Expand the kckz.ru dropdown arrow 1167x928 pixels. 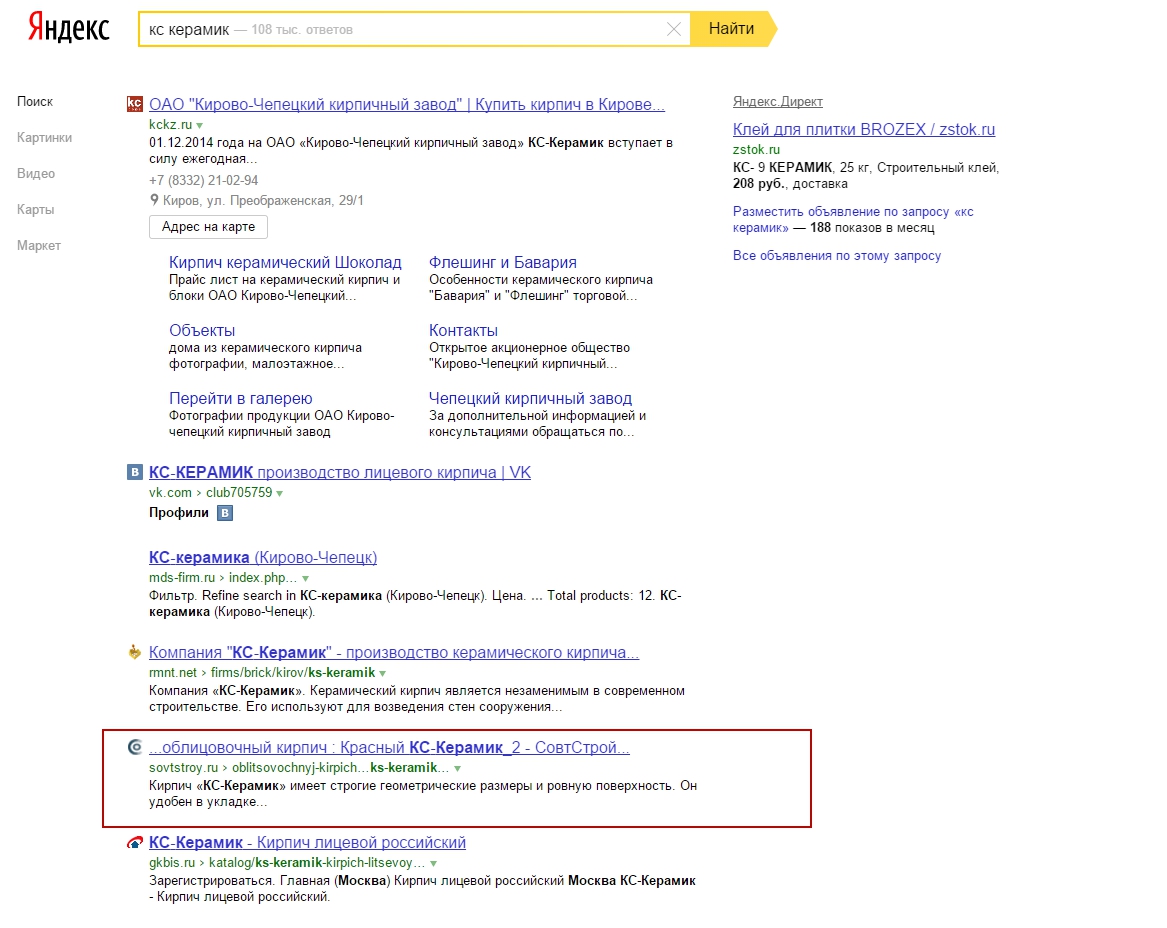[199, 125]
